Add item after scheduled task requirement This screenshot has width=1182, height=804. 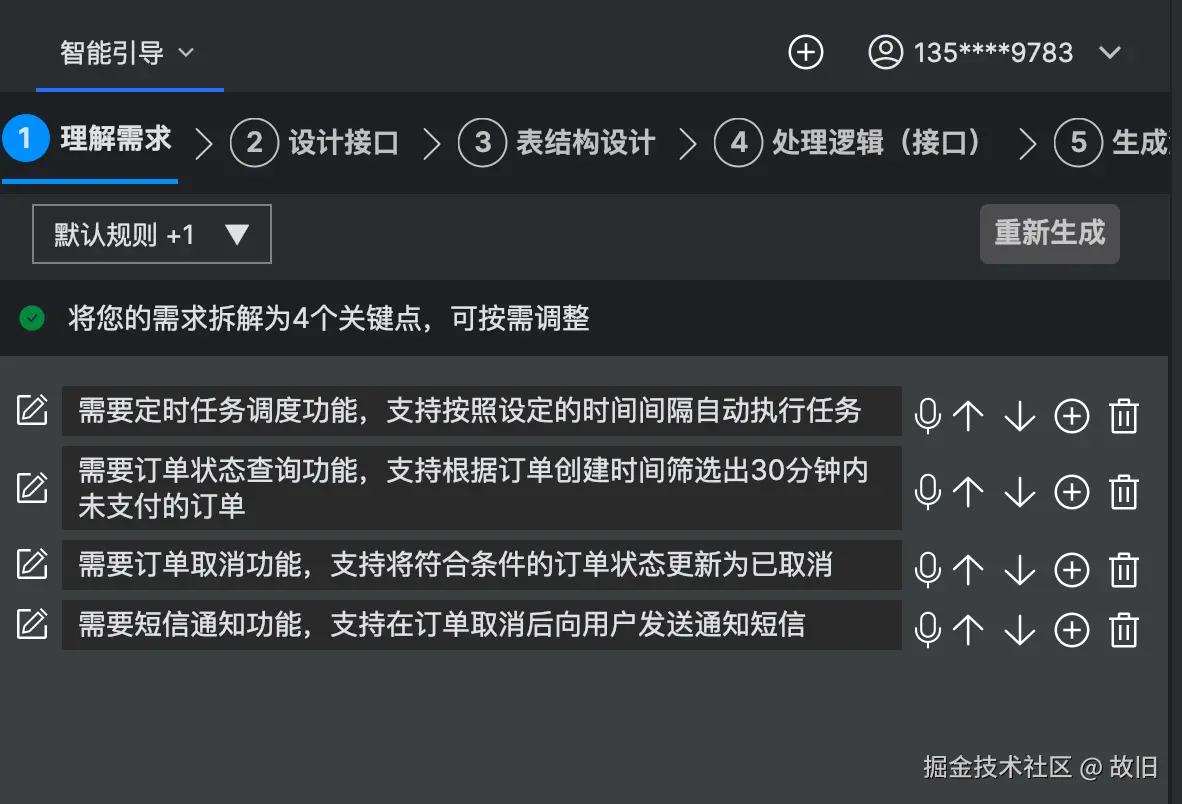1072,416
